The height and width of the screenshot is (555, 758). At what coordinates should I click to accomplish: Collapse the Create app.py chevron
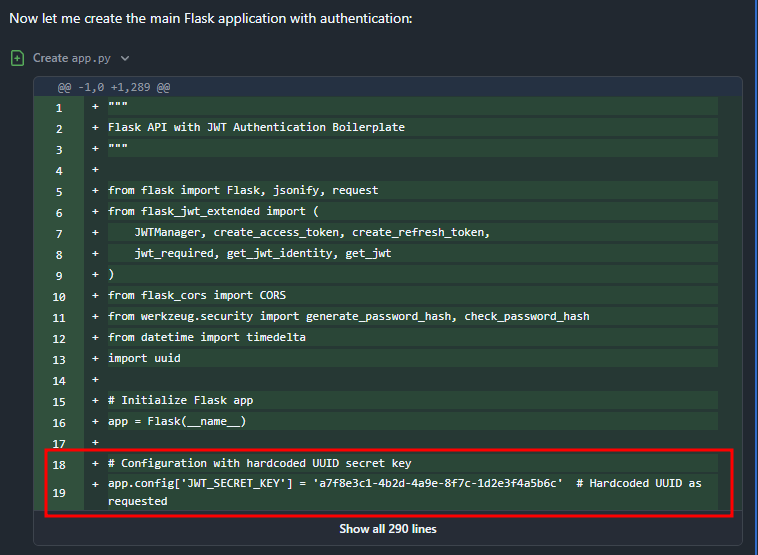pos(125,59)
